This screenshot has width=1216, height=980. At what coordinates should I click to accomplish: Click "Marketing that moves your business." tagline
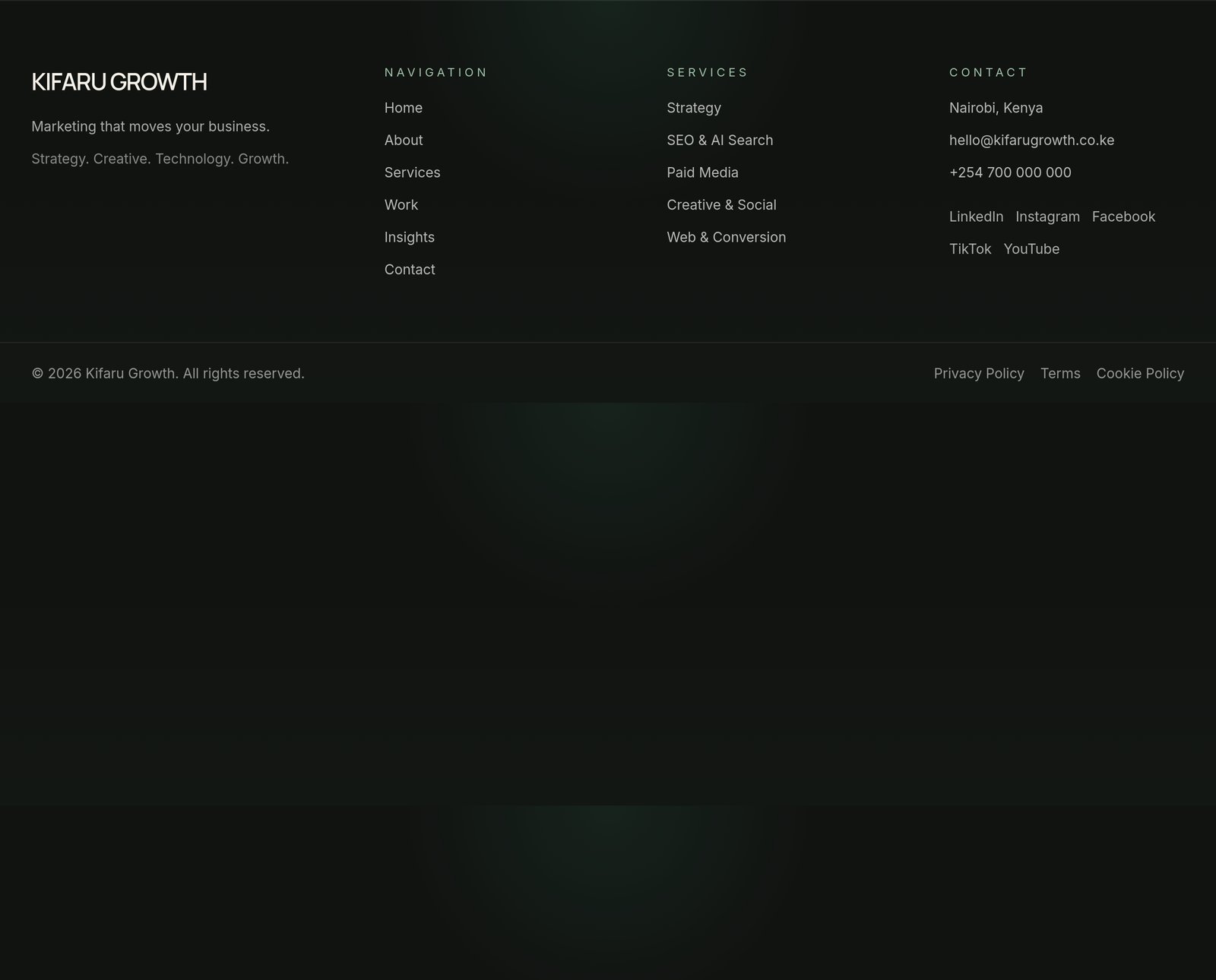(x=150, y=126)
